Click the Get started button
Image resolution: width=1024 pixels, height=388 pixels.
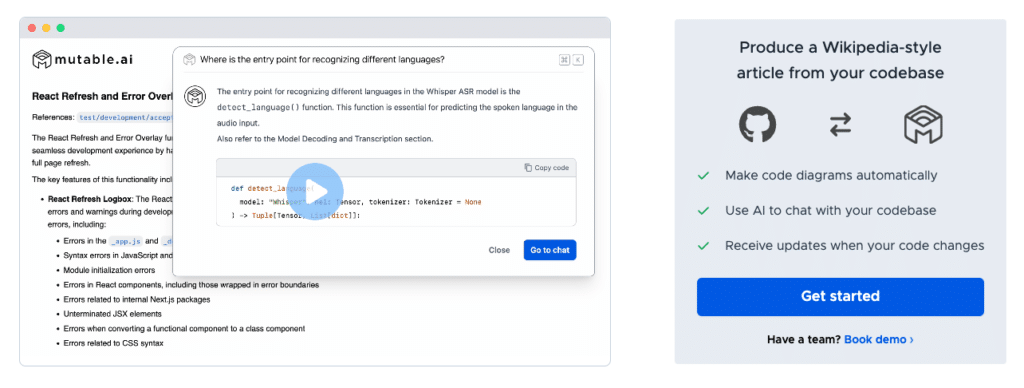tap(840, 297)
